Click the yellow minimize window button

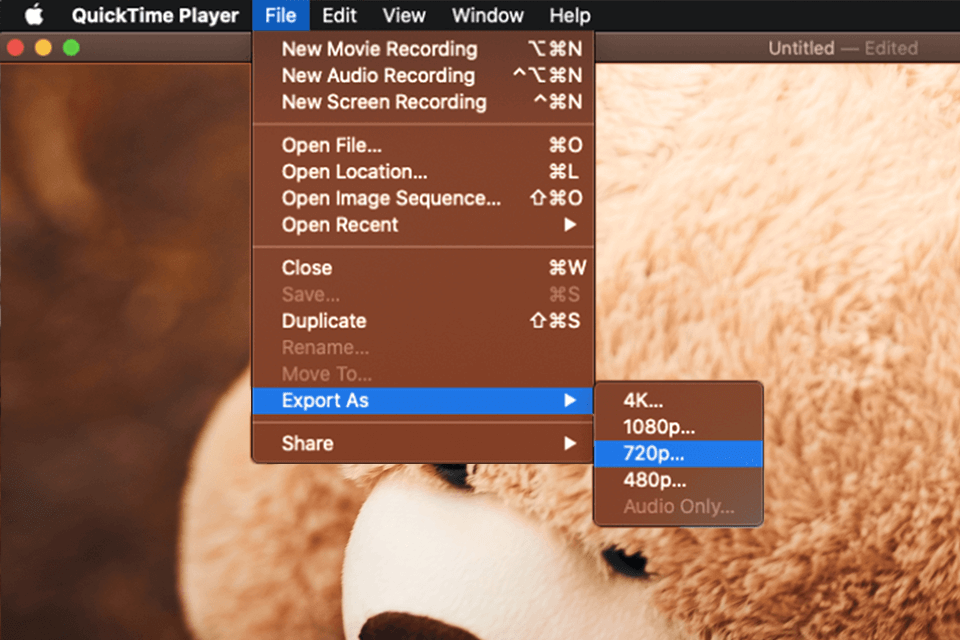(43, 48)
